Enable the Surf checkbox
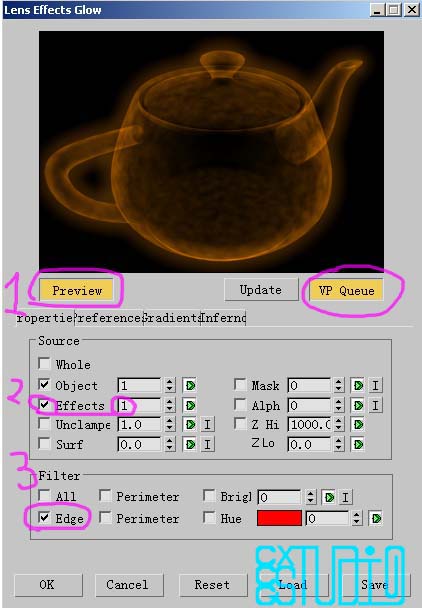Viewport: 422px width, 608px height. (x=44, y=444)
